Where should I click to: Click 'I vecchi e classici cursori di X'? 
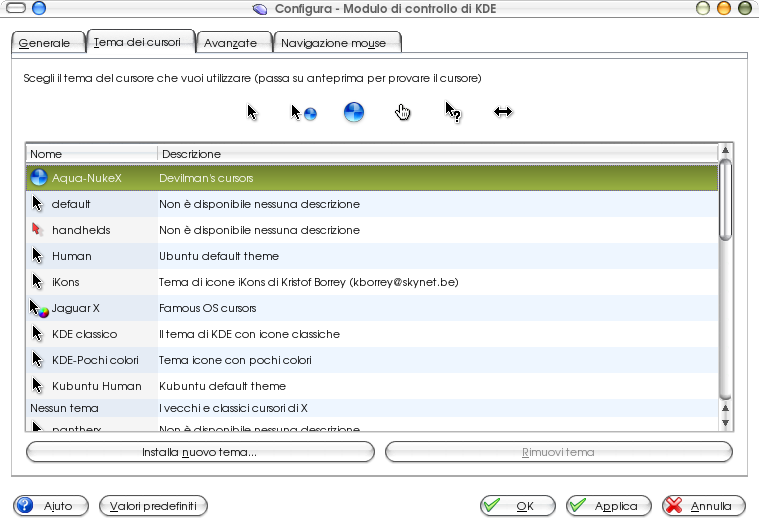233,408
